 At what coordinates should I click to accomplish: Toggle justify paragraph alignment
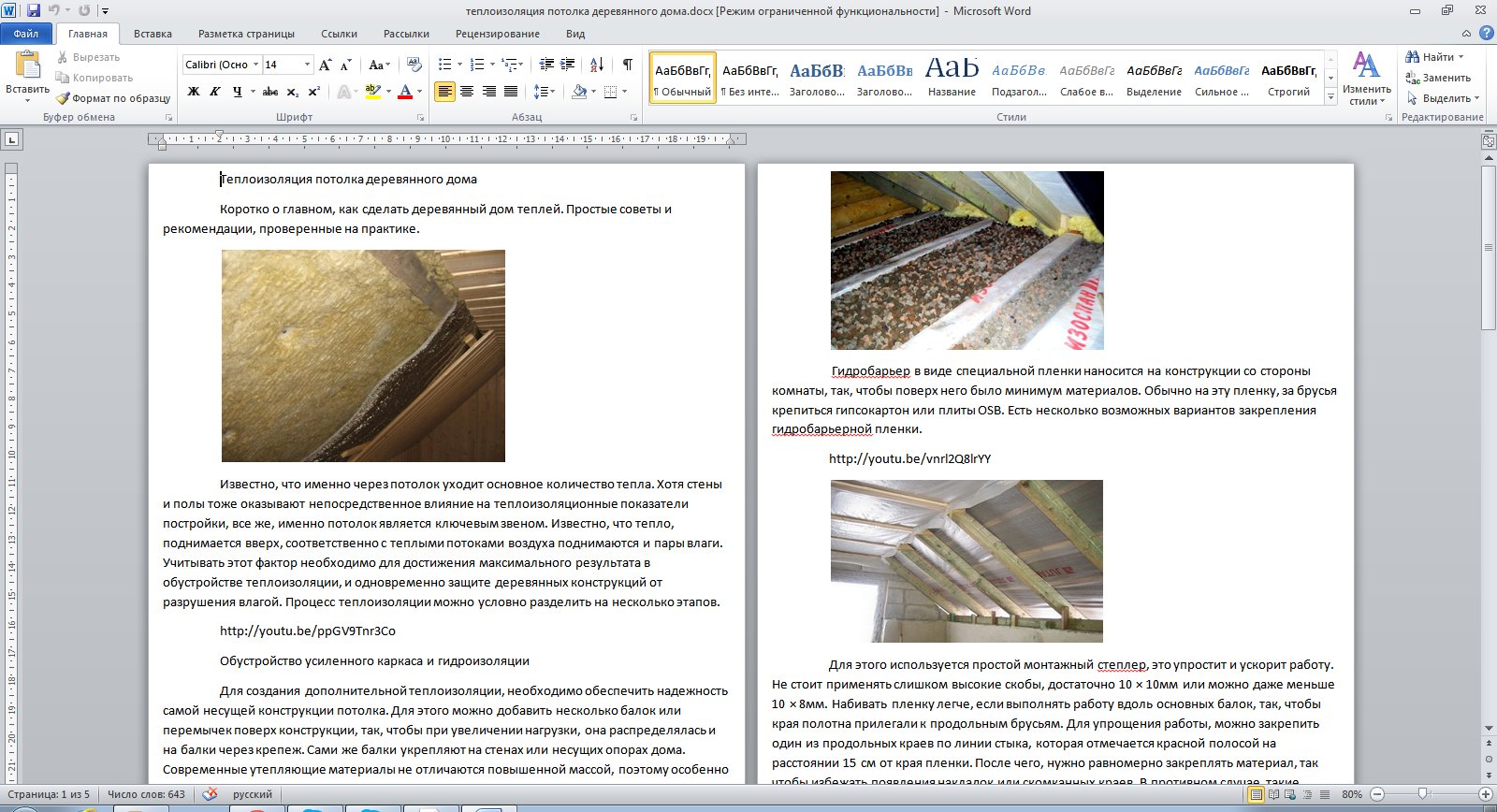point(511,92)
